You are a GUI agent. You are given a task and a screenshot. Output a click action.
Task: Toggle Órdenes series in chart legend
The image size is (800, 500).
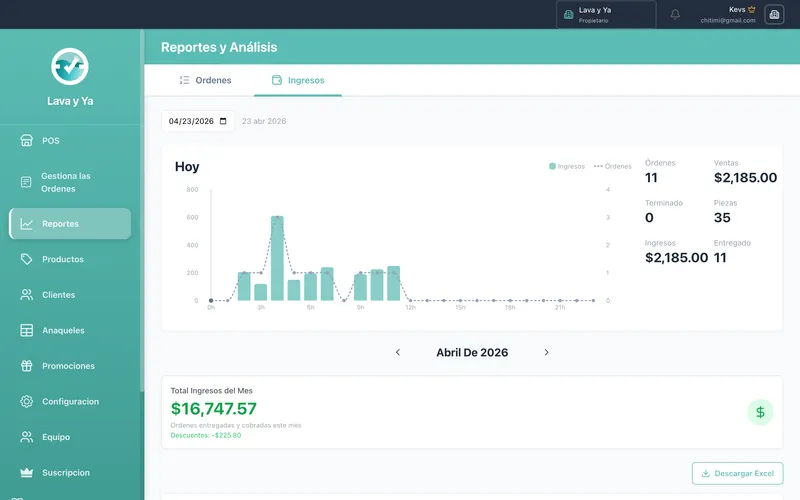tap(613, 166)
